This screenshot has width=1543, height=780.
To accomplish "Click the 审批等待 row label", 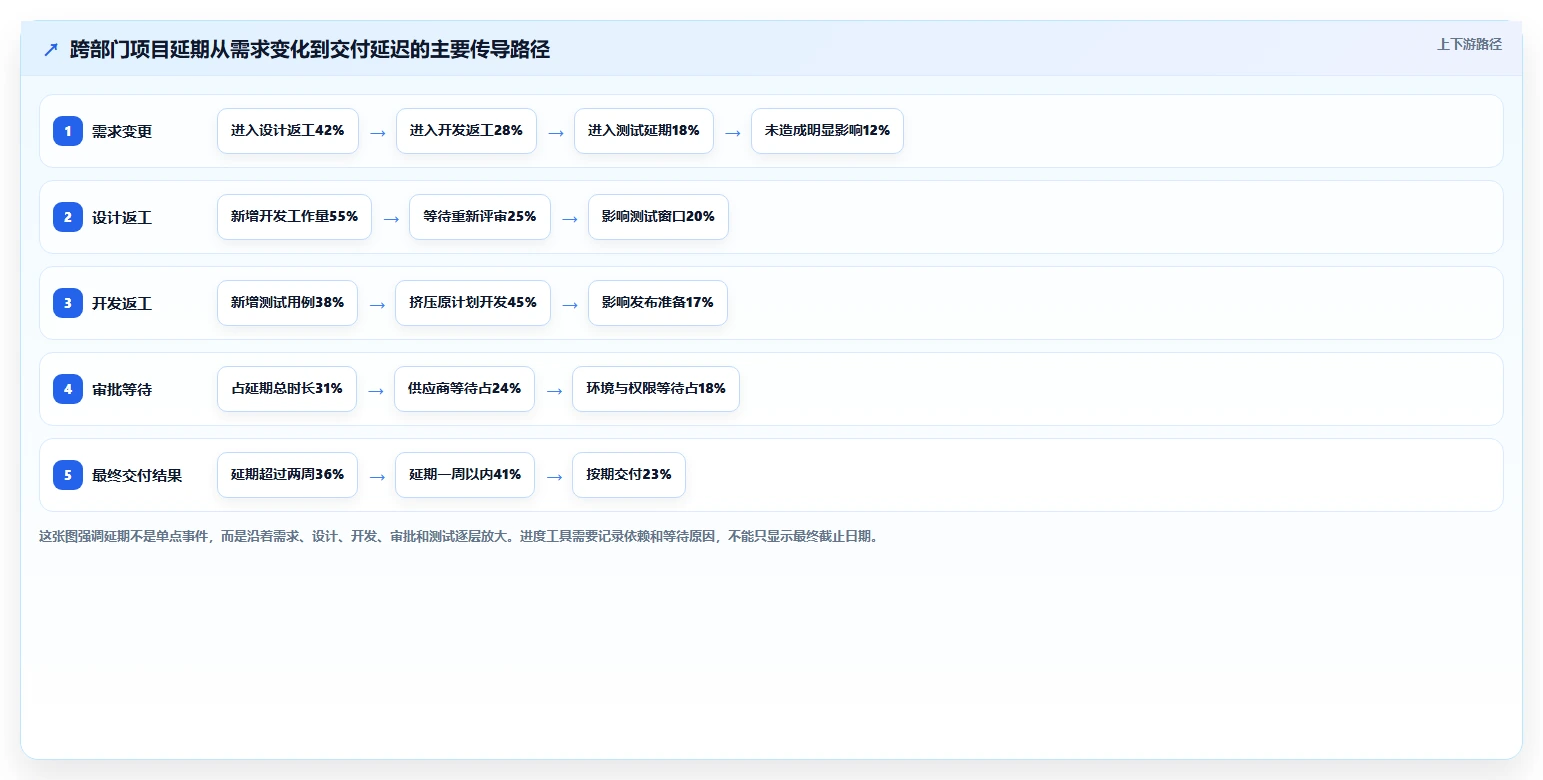I will click(x=122, y=389).
